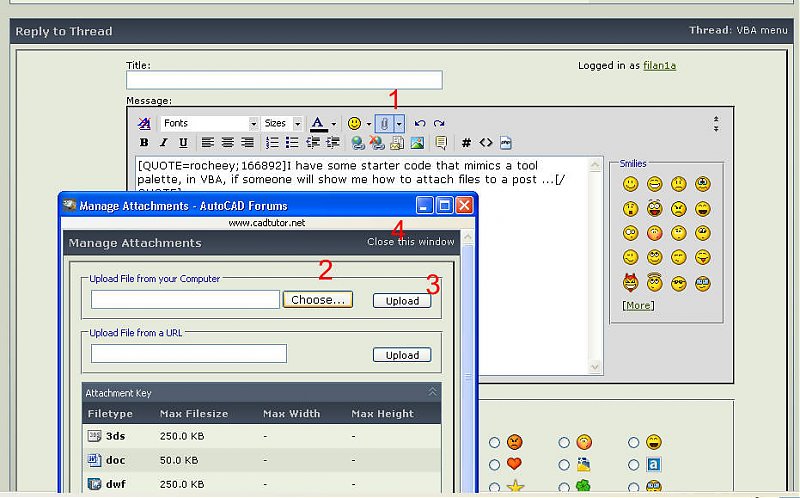
Task: Insert an image using picture icon
Action: tap(417, 143)
